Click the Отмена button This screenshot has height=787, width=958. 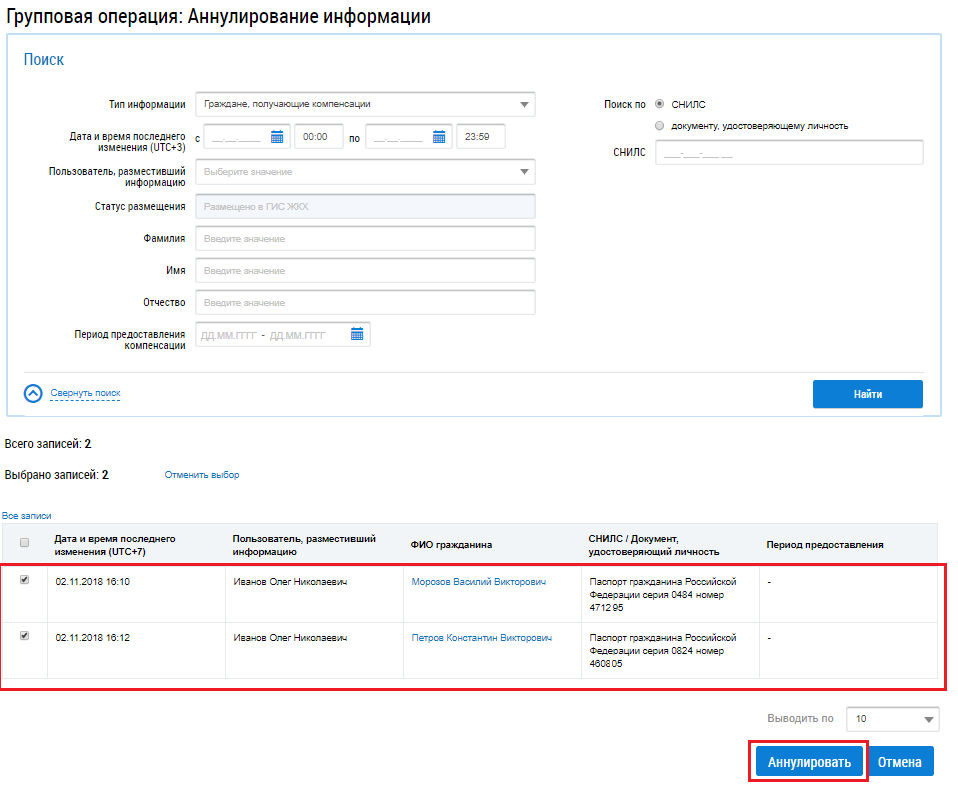tap(899, 762)
